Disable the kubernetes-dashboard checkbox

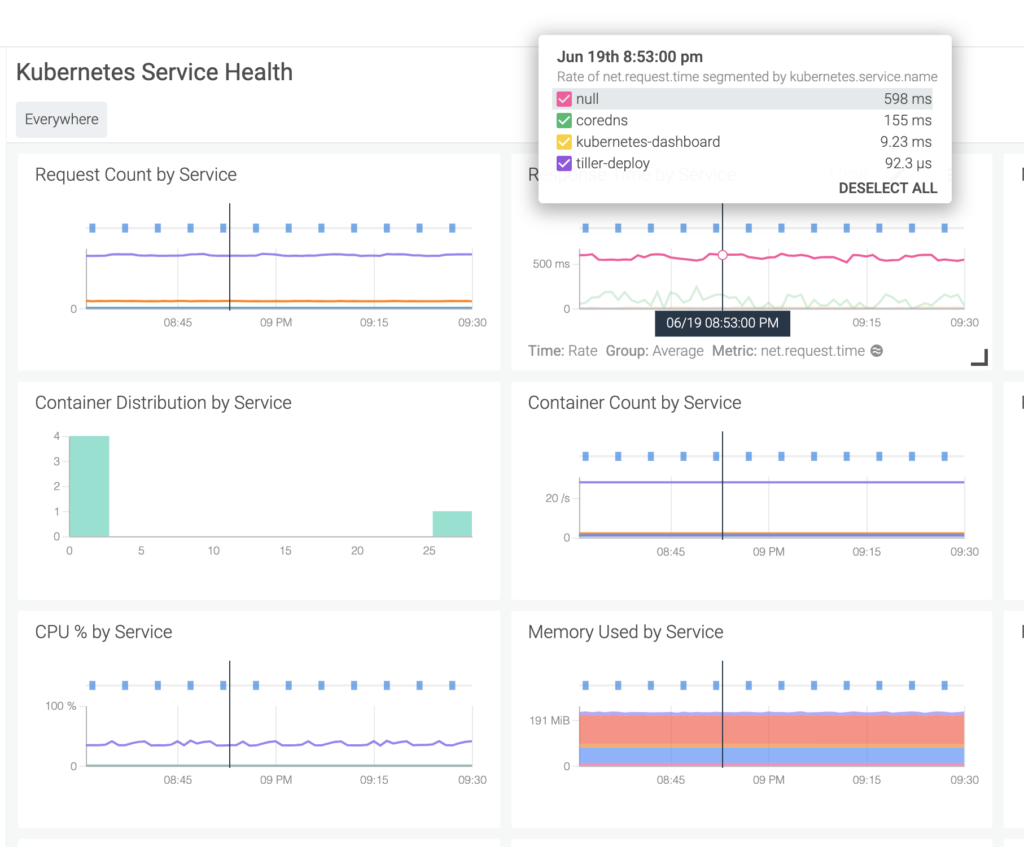point(564,142)
